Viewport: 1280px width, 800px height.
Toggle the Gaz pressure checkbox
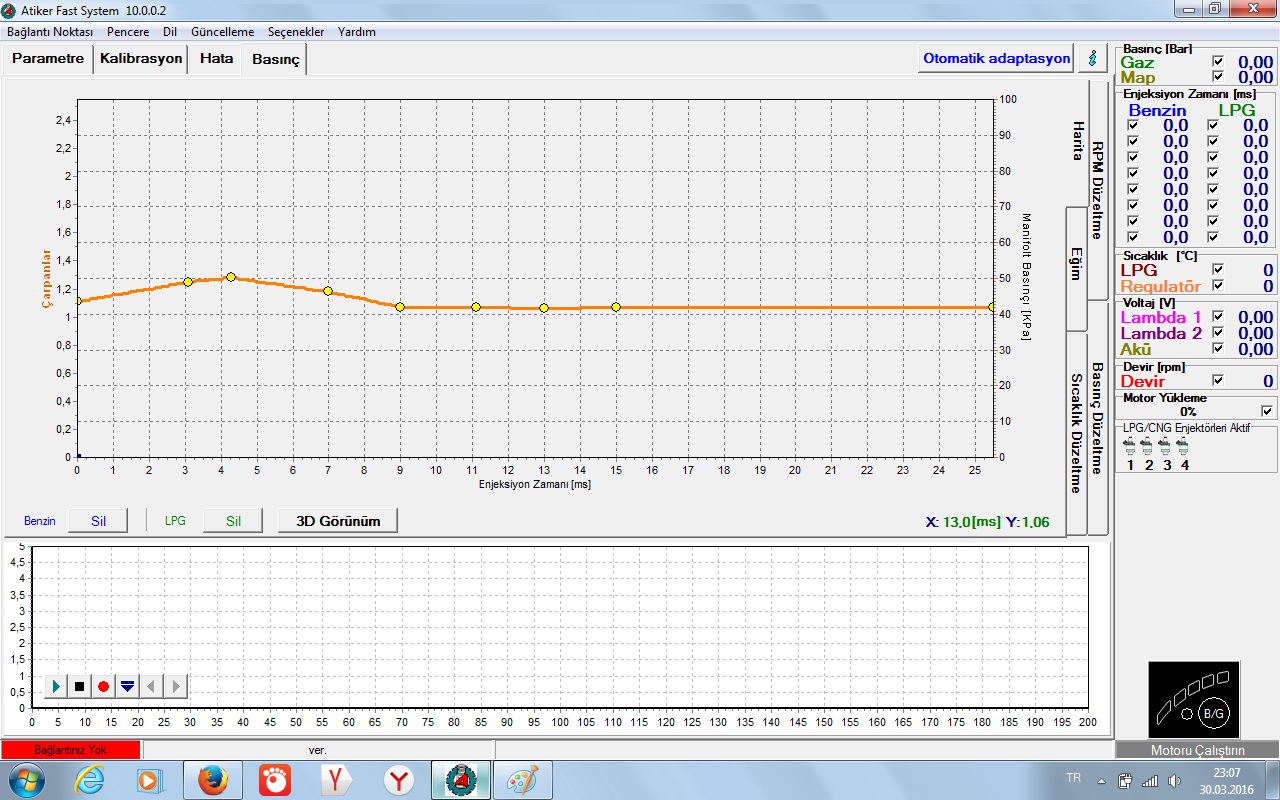tap(1217, 62)
